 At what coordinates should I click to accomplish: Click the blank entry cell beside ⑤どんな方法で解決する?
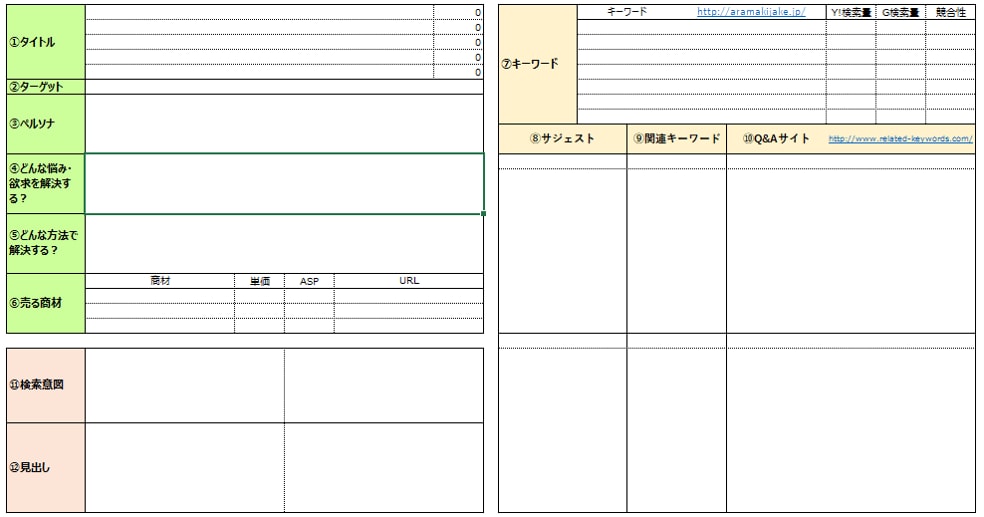tap(284, 243)
